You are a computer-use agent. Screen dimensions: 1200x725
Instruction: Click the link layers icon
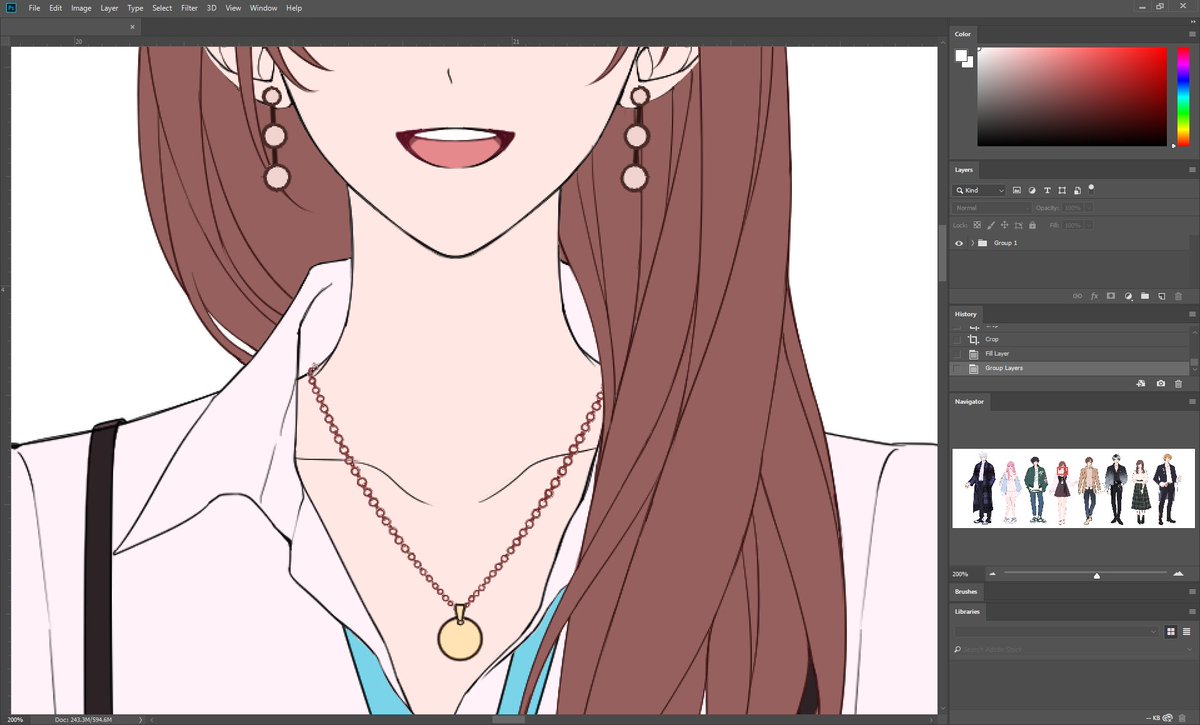tap(1077, 296)
